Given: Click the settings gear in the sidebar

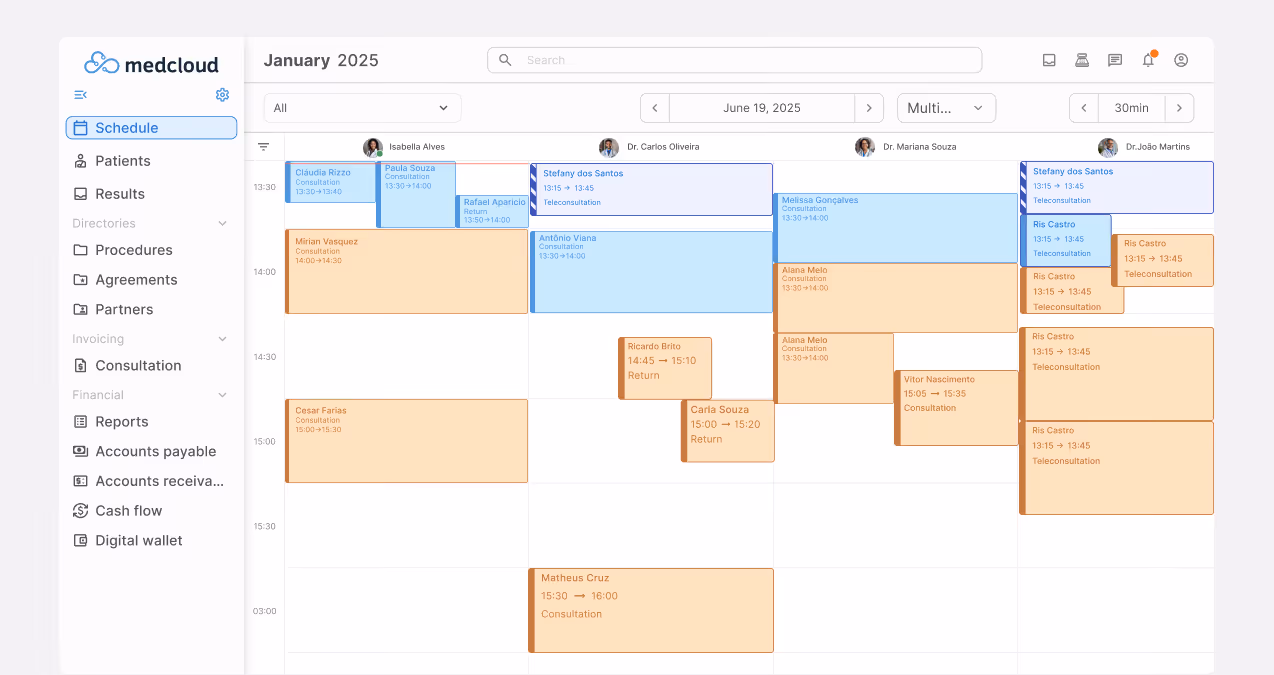Looking at the screenshot, I should (x=222, y=94).
